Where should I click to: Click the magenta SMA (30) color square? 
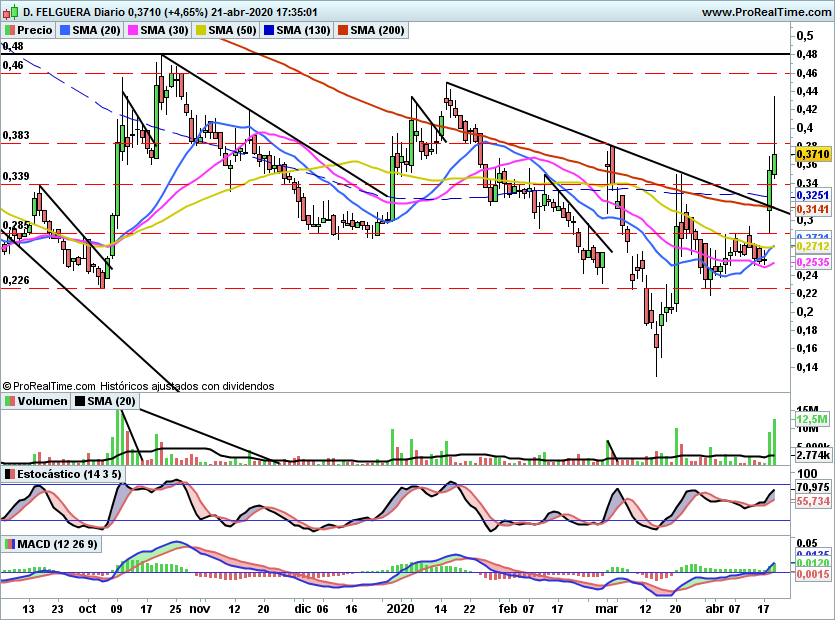pyautogui.click(x=133, y=30)
